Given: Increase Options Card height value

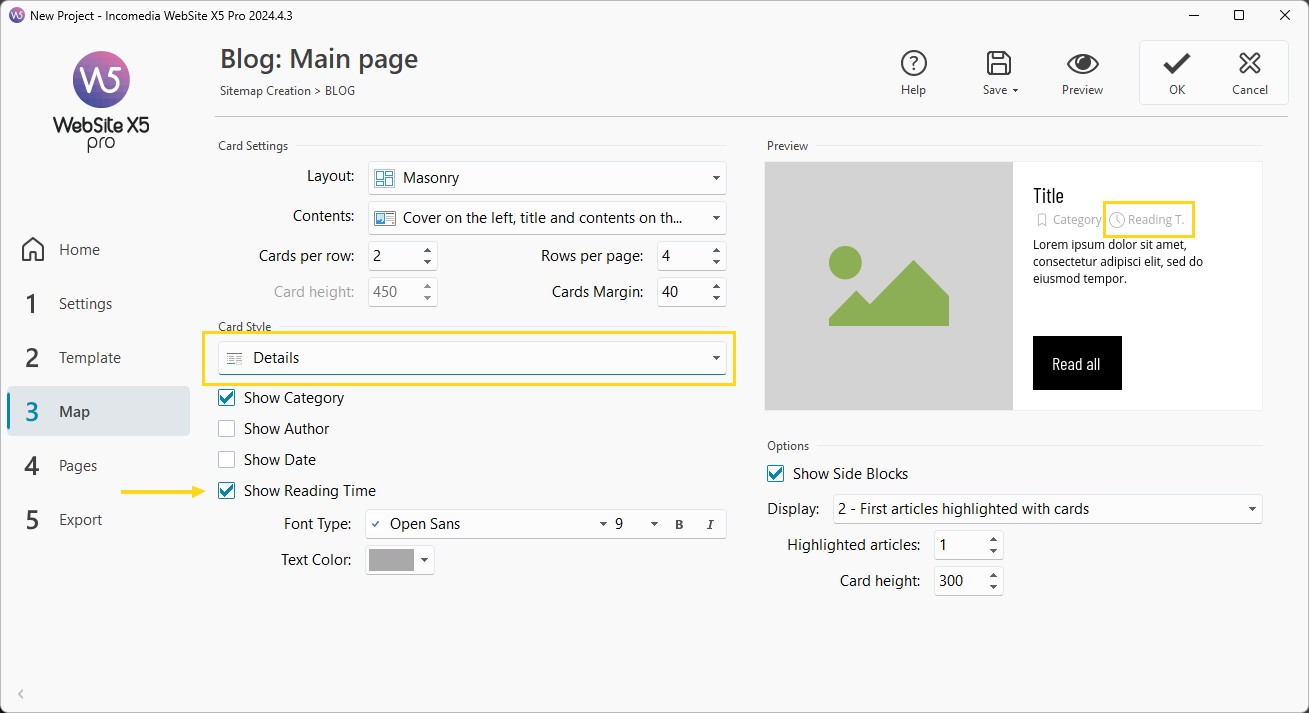Looking at the screenshot, I should point(993,576).
